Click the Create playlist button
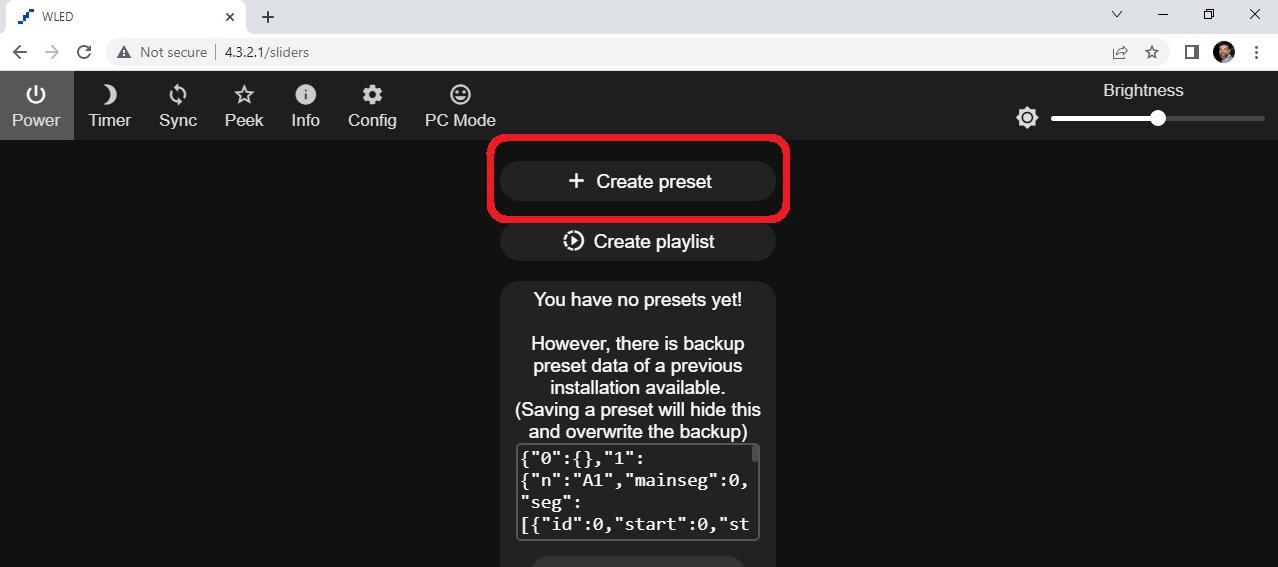 (638, 241)
